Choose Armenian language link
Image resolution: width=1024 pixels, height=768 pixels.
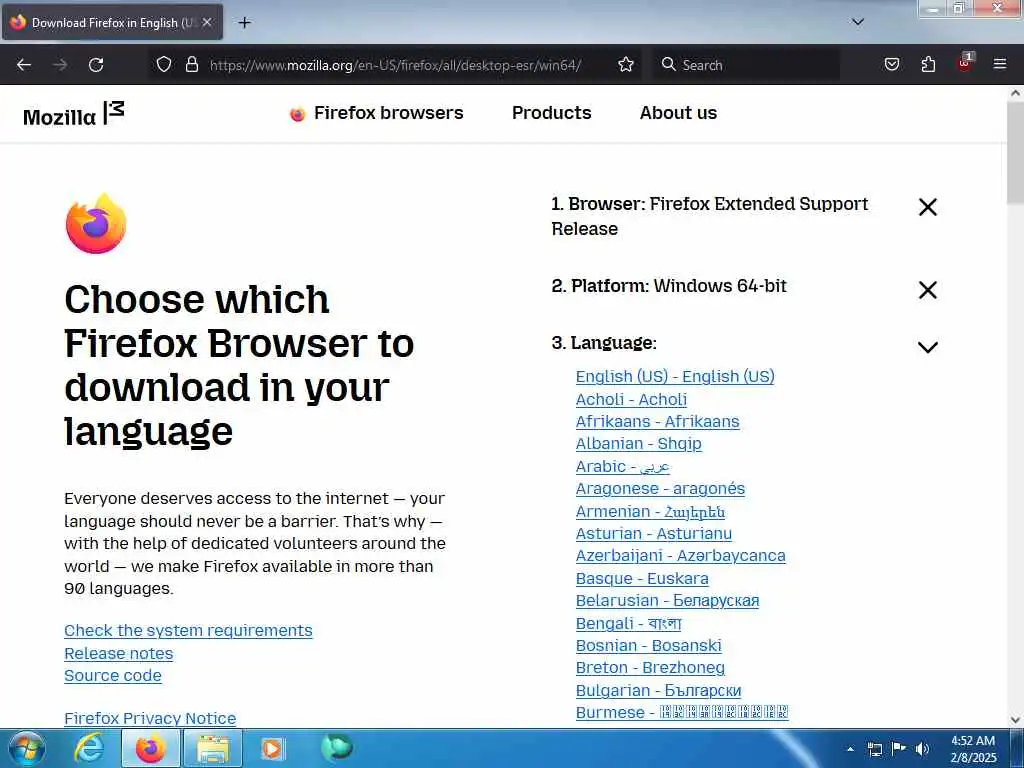[x=650, y=511]
